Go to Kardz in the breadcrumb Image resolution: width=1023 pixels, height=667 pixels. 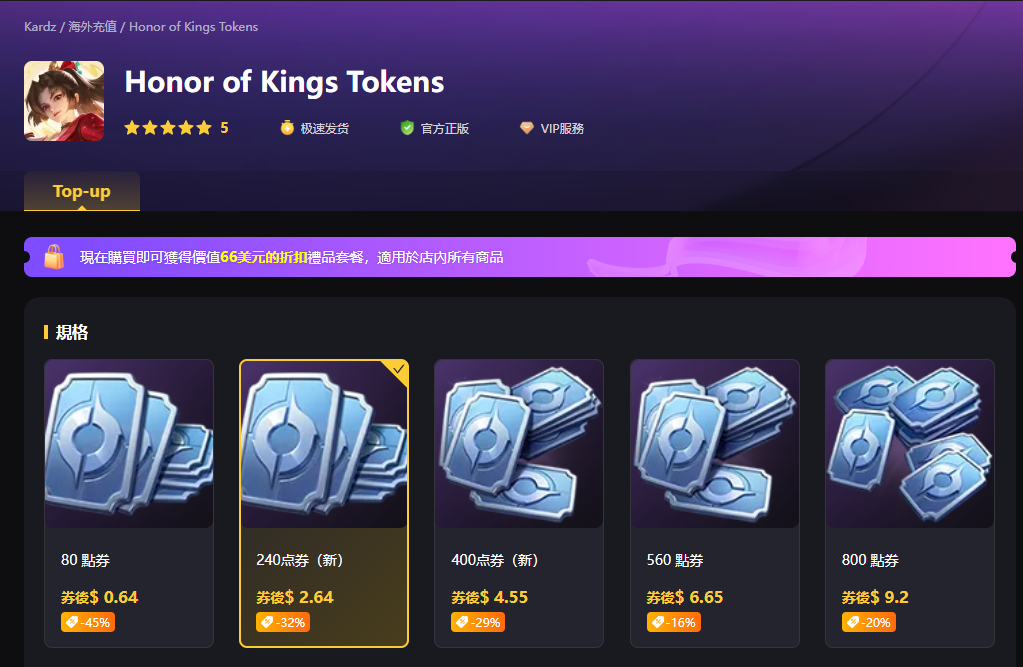(x=40, y=27)
